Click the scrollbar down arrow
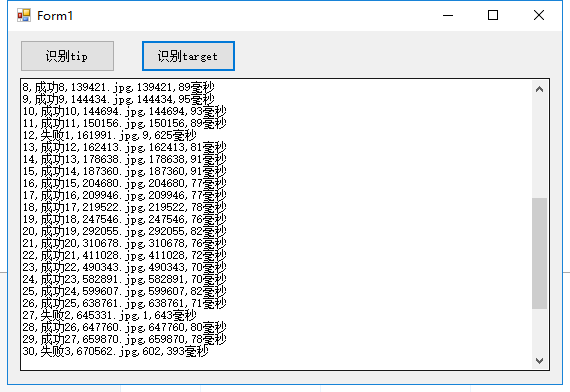Viewport: 570px width, 392px height. click(539, 360)
